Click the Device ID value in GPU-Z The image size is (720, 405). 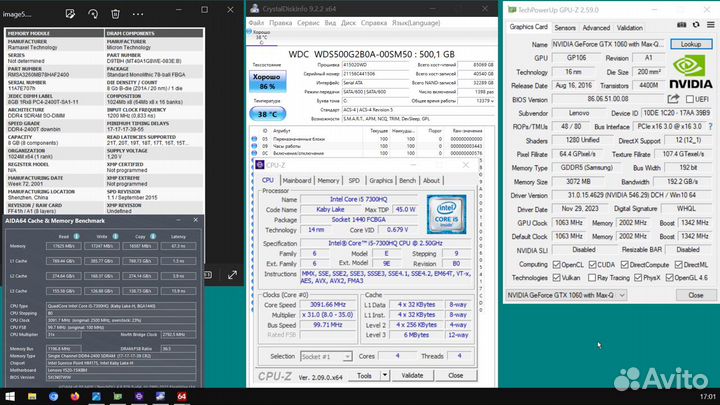click(x=677, y=112)
